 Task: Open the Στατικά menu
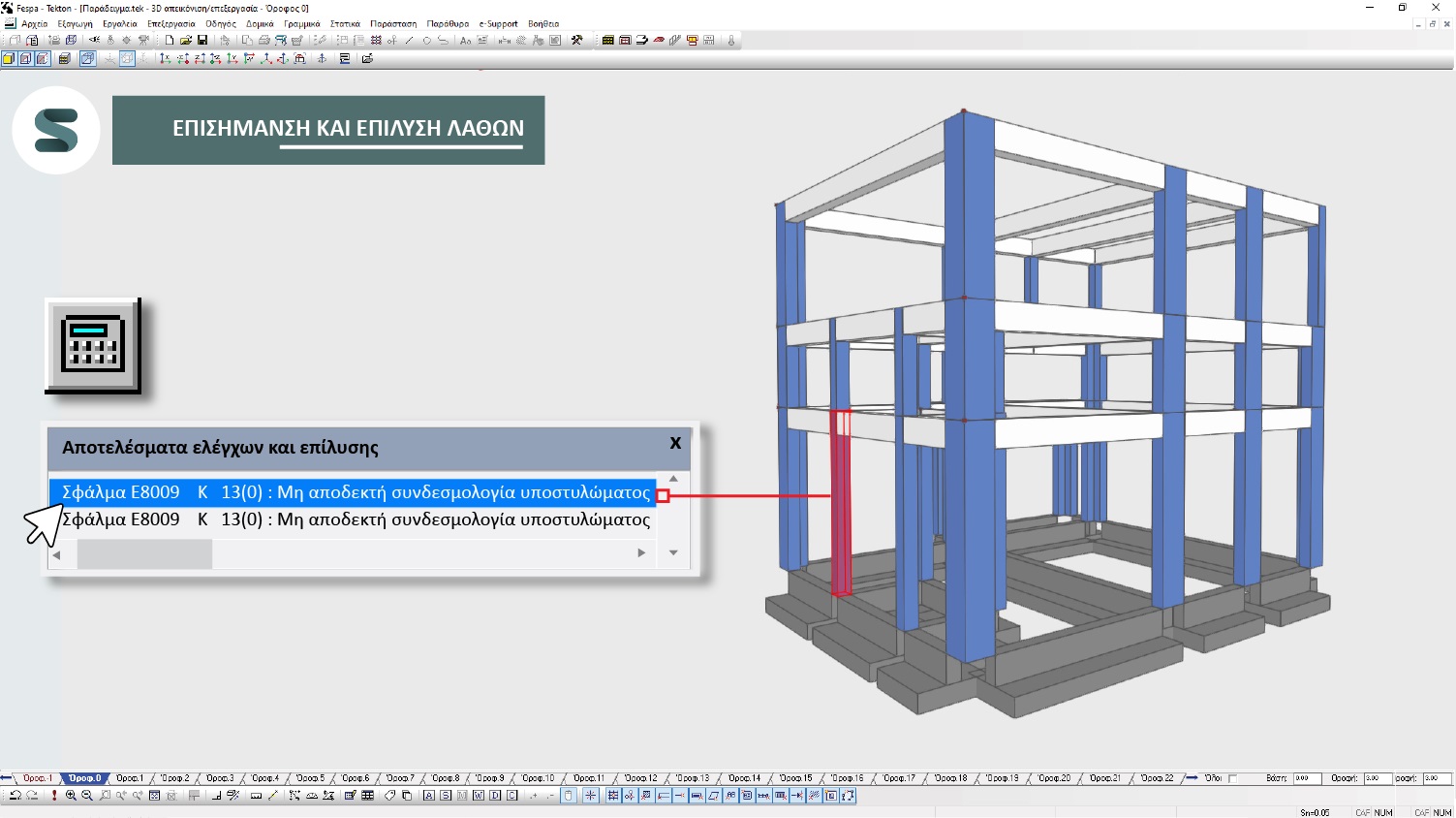[x=345, y=24]
